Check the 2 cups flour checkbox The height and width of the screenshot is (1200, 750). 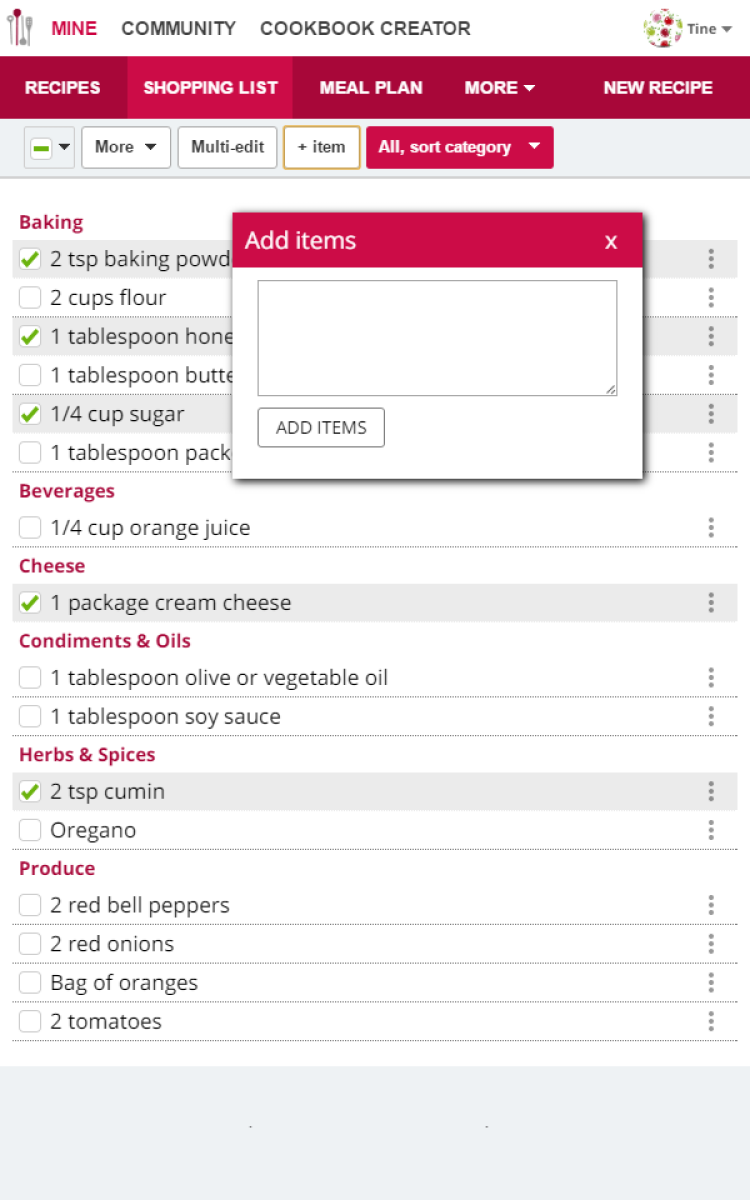pos(30,298)
